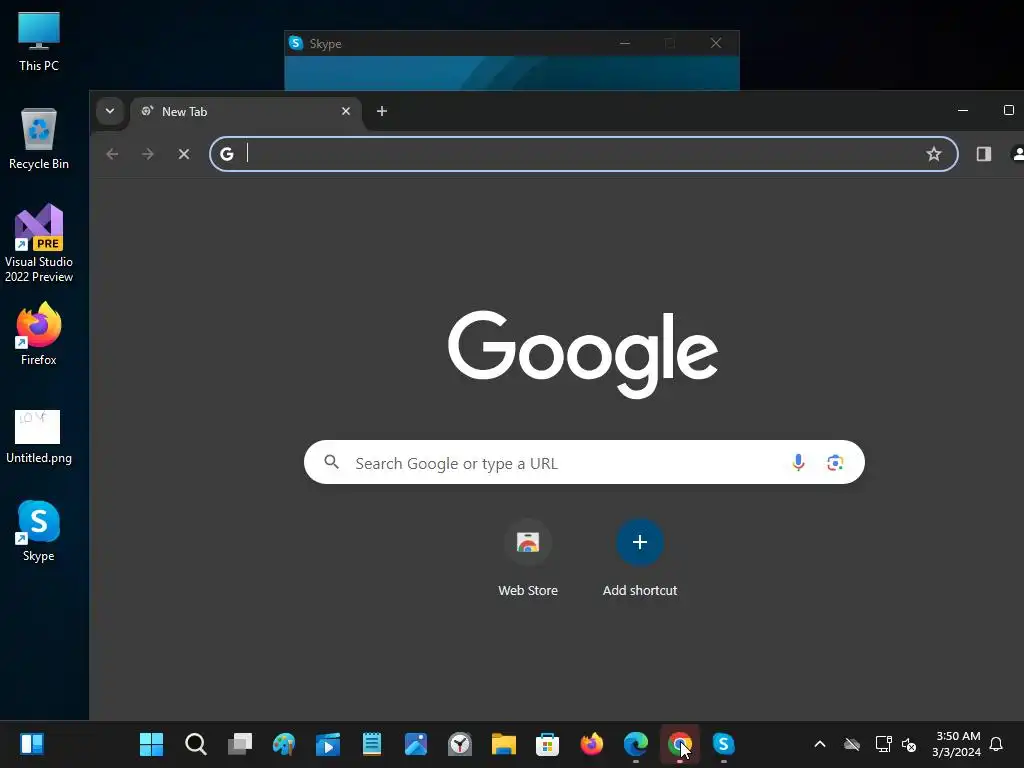Open Firefox from the taskbar

coord(592,744)
